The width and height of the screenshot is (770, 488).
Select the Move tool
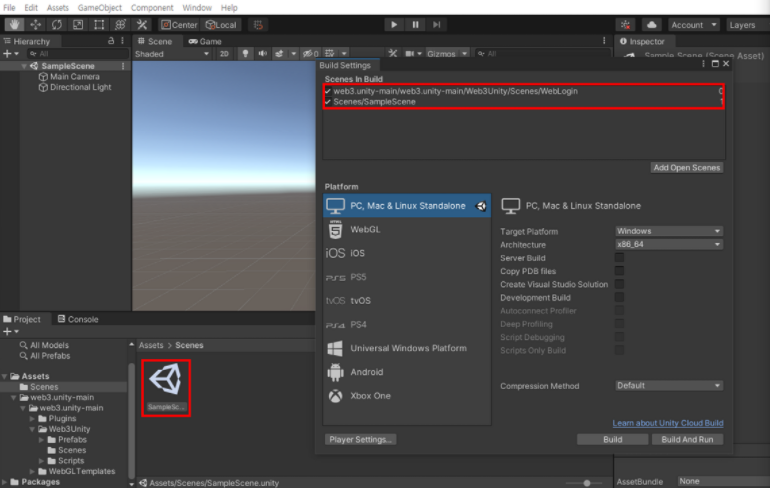(x=35, y=25)
